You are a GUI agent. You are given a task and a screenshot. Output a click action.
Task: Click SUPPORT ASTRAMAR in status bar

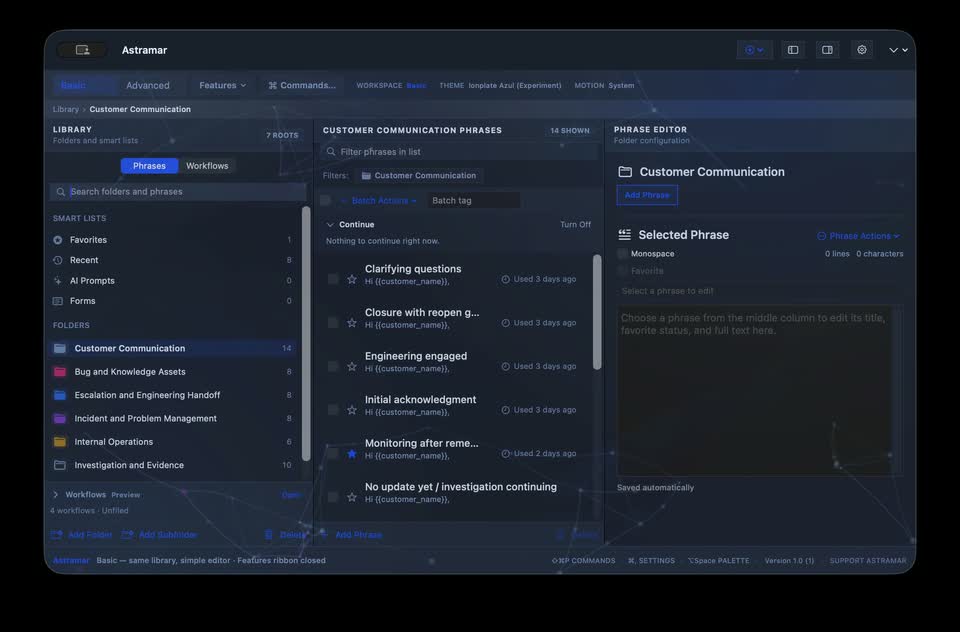[x=868, y=560]
